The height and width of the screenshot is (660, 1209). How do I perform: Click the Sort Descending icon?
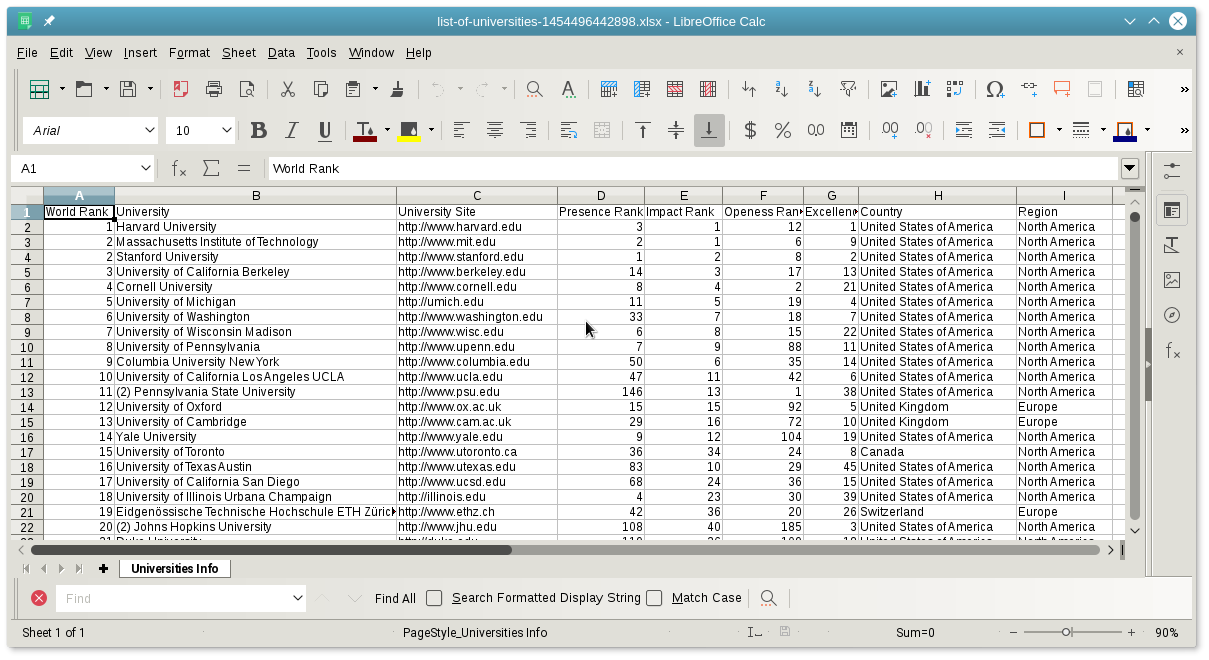(815, 89)
